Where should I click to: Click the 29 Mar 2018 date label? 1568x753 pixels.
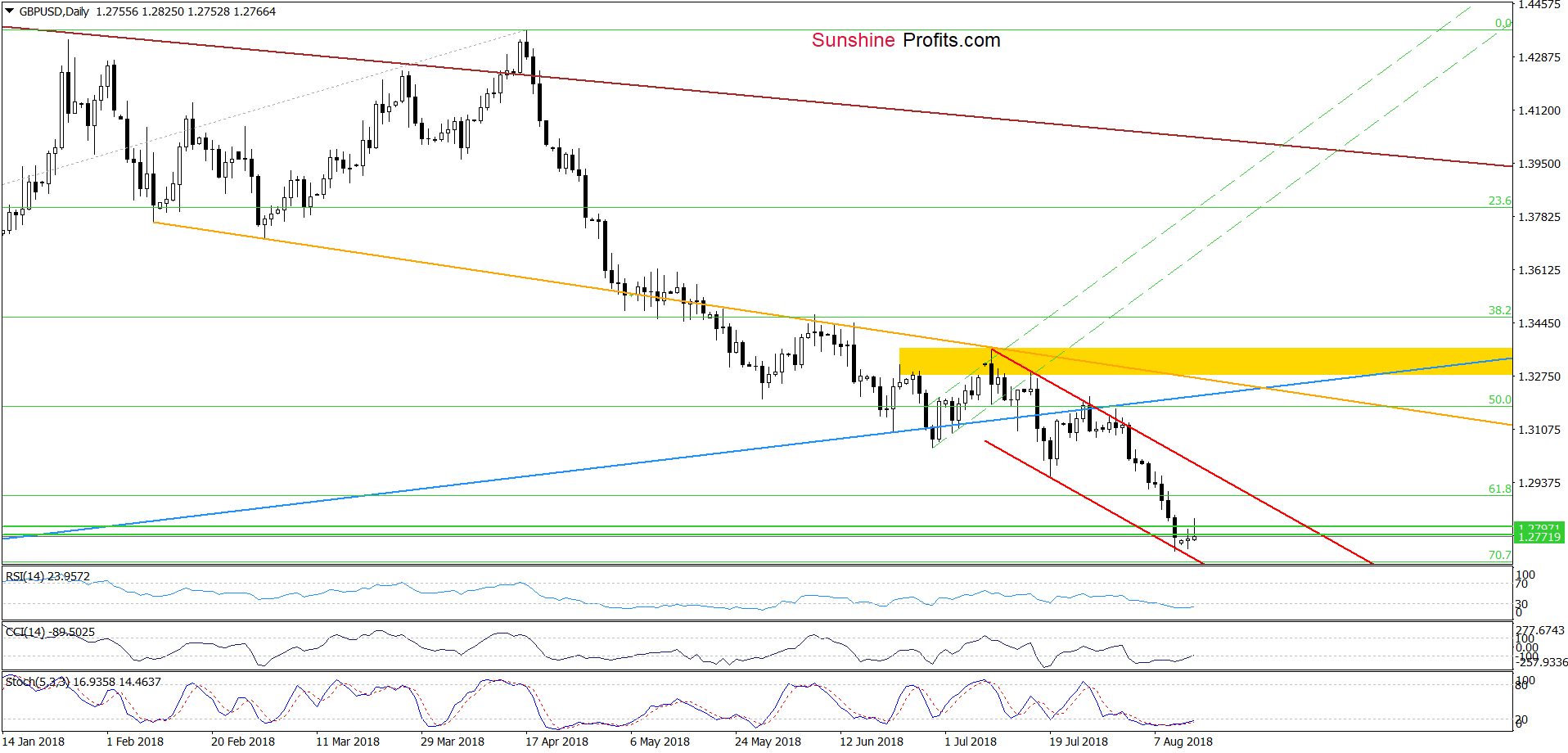coord(453,742)
